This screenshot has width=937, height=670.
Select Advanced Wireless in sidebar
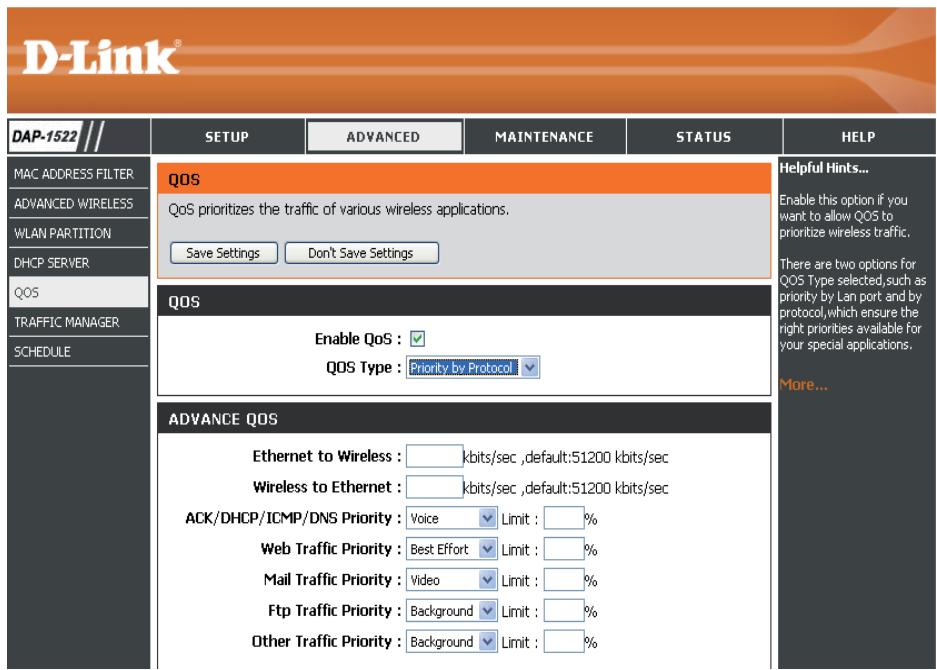point(78,204)
